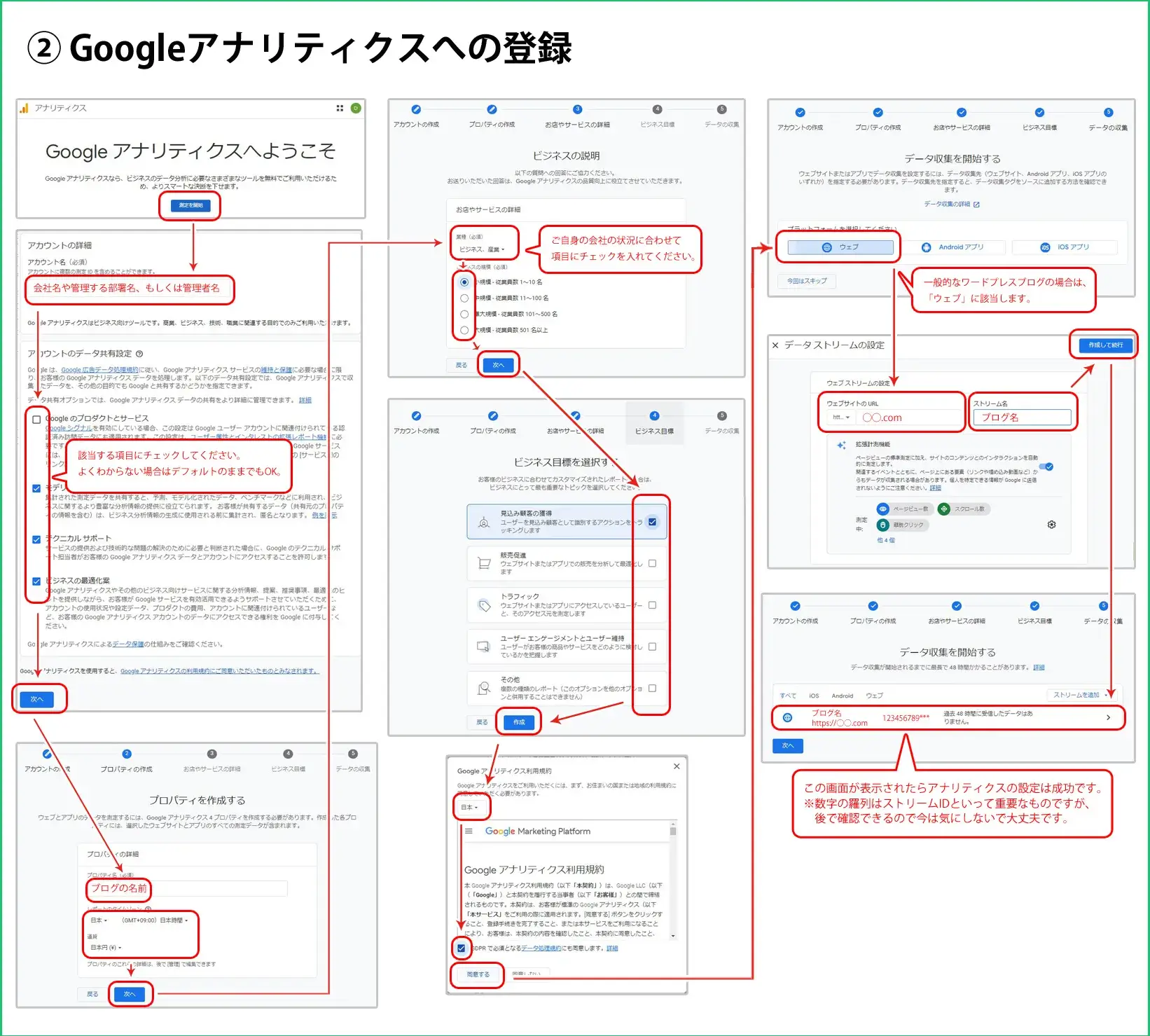The width and height of the screenshot is (1150, 1036).
Task: Click the ストリーム名 input field
Action: pyautogui.click(x=1022, y=417)
